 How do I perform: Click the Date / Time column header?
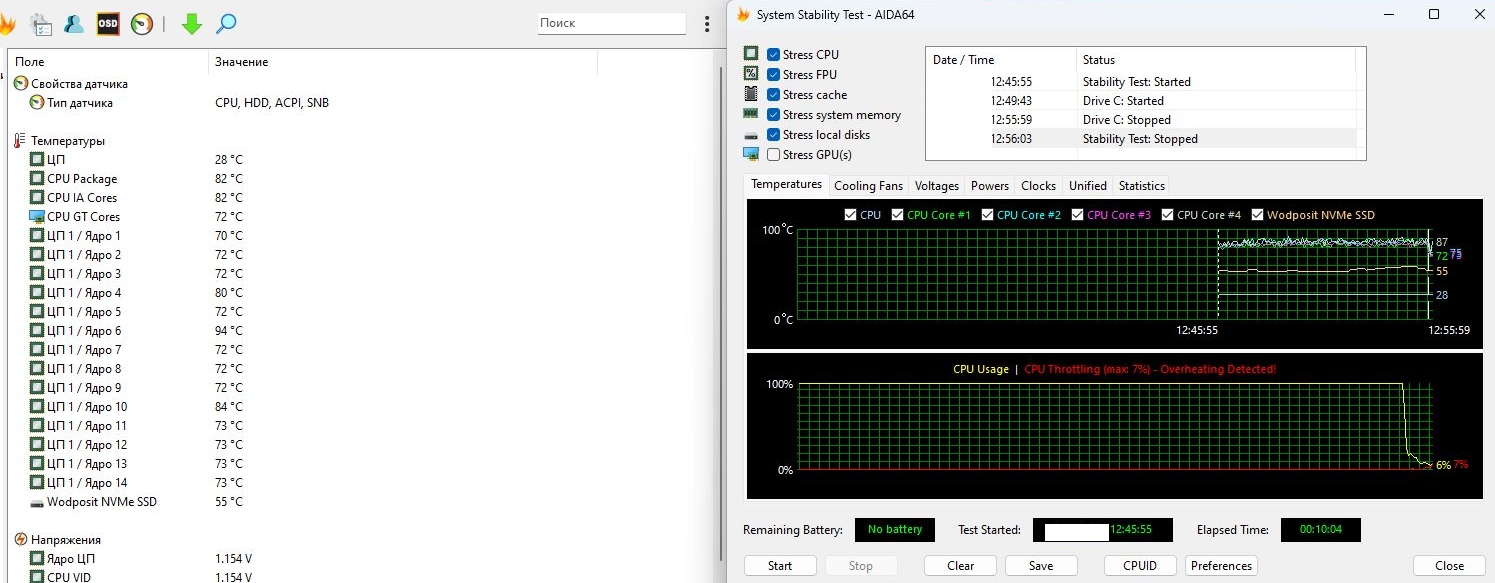pyautogui.click(x=1001, y=60)
